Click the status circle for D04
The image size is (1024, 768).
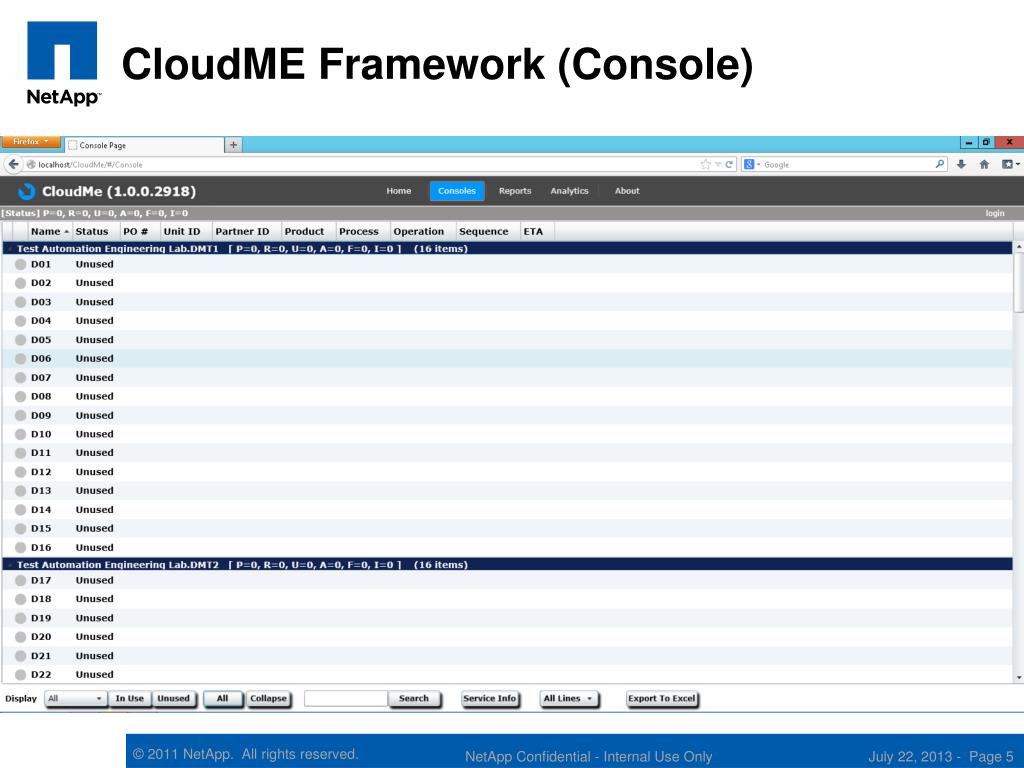20,321
